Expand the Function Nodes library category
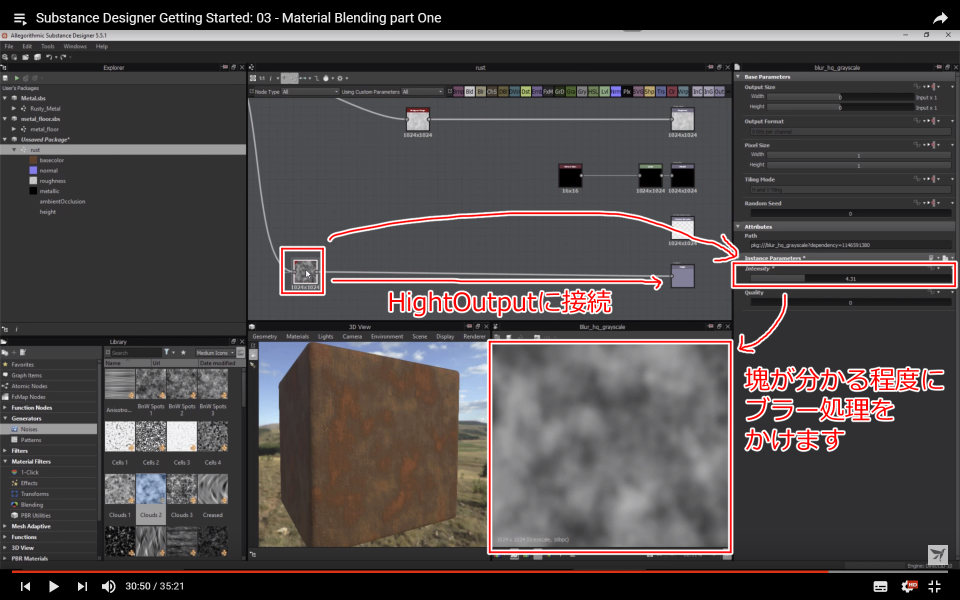 (x=6, y=408)
